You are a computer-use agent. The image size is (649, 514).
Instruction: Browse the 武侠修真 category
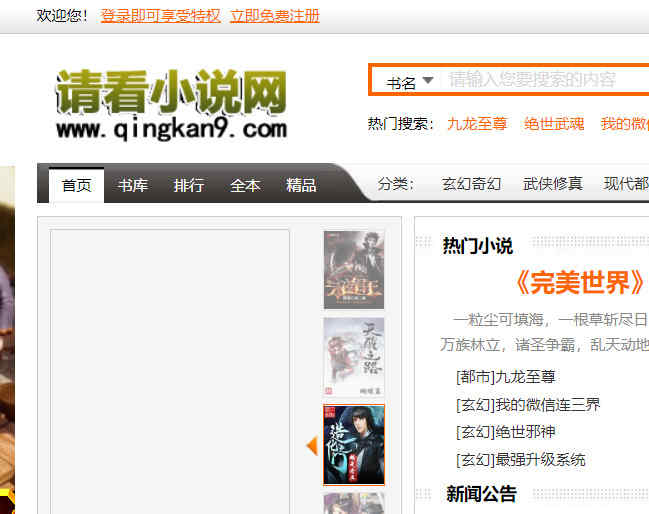pyautogui.click(x=553, y=184)
